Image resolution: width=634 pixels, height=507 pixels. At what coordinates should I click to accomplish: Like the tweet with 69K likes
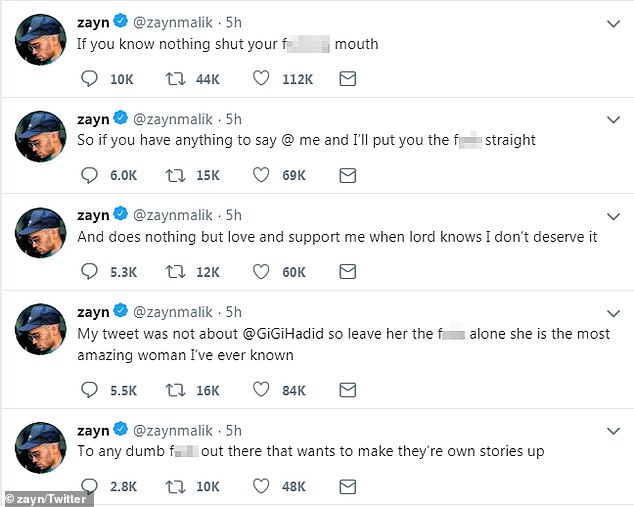point(262,175)
